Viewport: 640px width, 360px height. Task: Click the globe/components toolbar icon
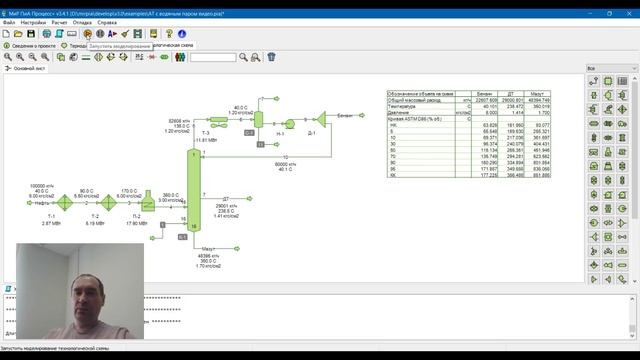tap(47, 34)
